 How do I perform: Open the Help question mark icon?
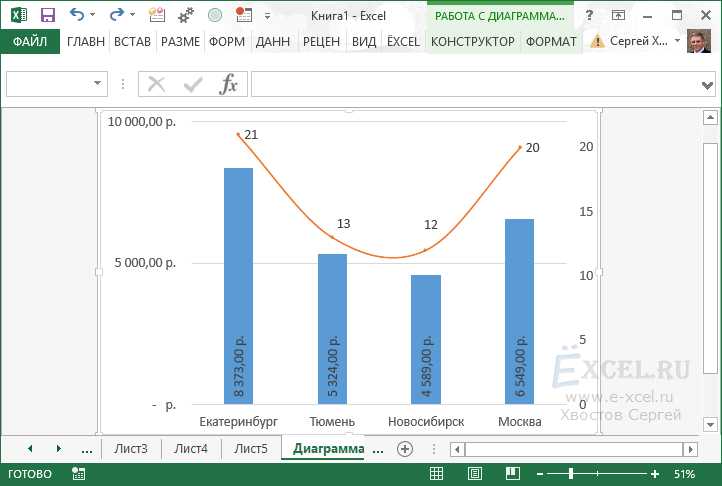click(x=589, y=15)
